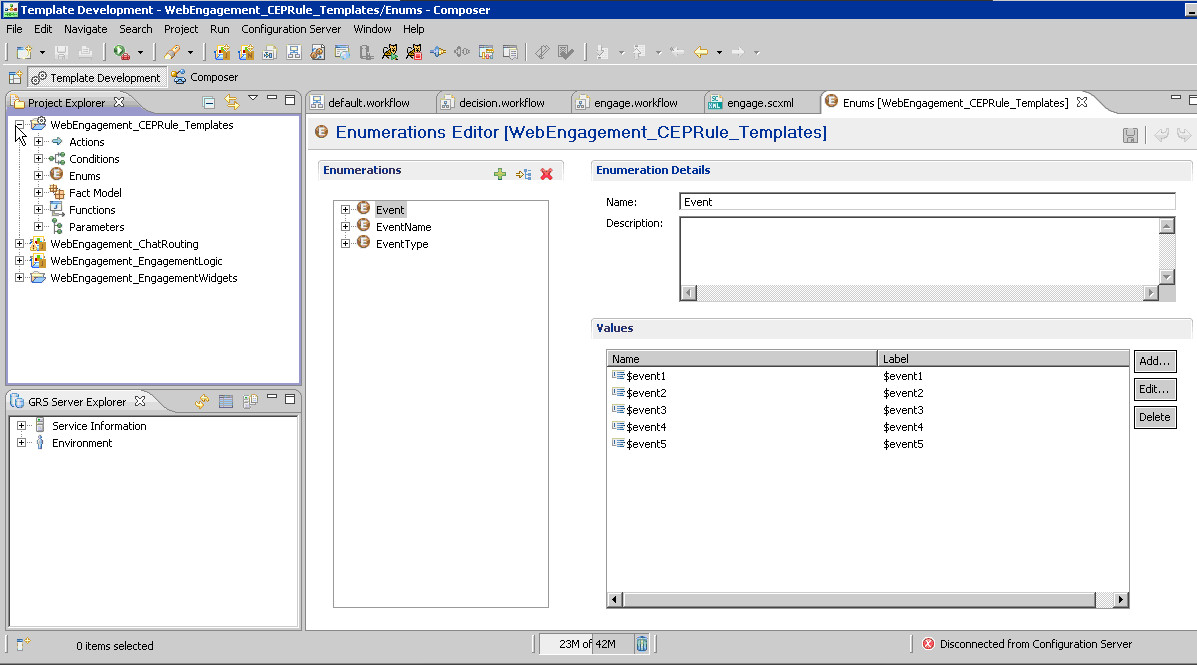Viewport: 1197px width, 665px height.
Task: Click the refresh icon in GRS Server Explorer
Action: click(x=202, y=401)
